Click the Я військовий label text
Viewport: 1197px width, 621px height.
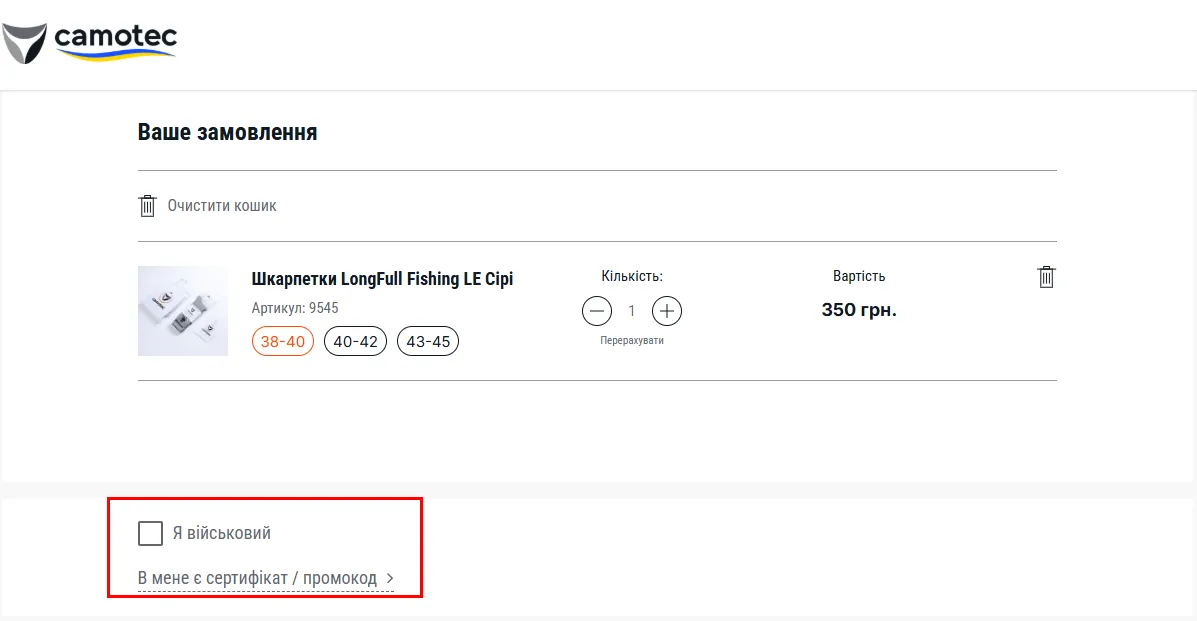(221, 533)
